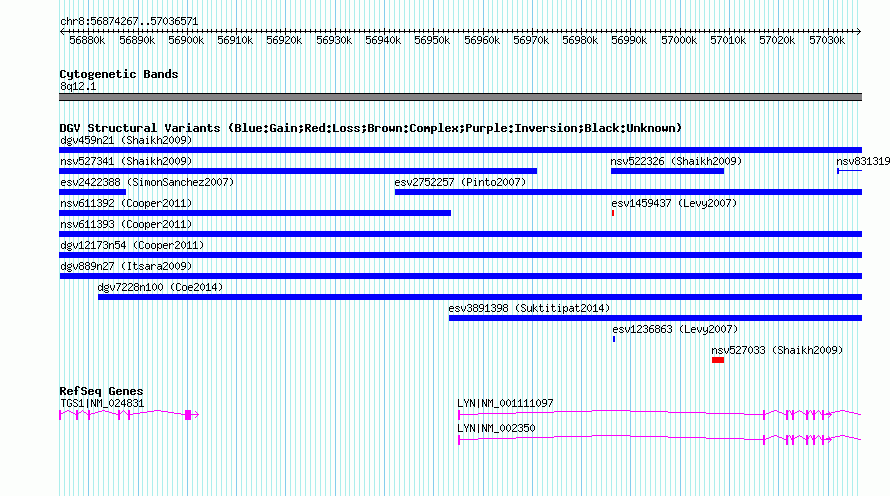Click the esv2752257 blue gain bar
This screenshot has height=496, width=890.
tap(628, 192)
